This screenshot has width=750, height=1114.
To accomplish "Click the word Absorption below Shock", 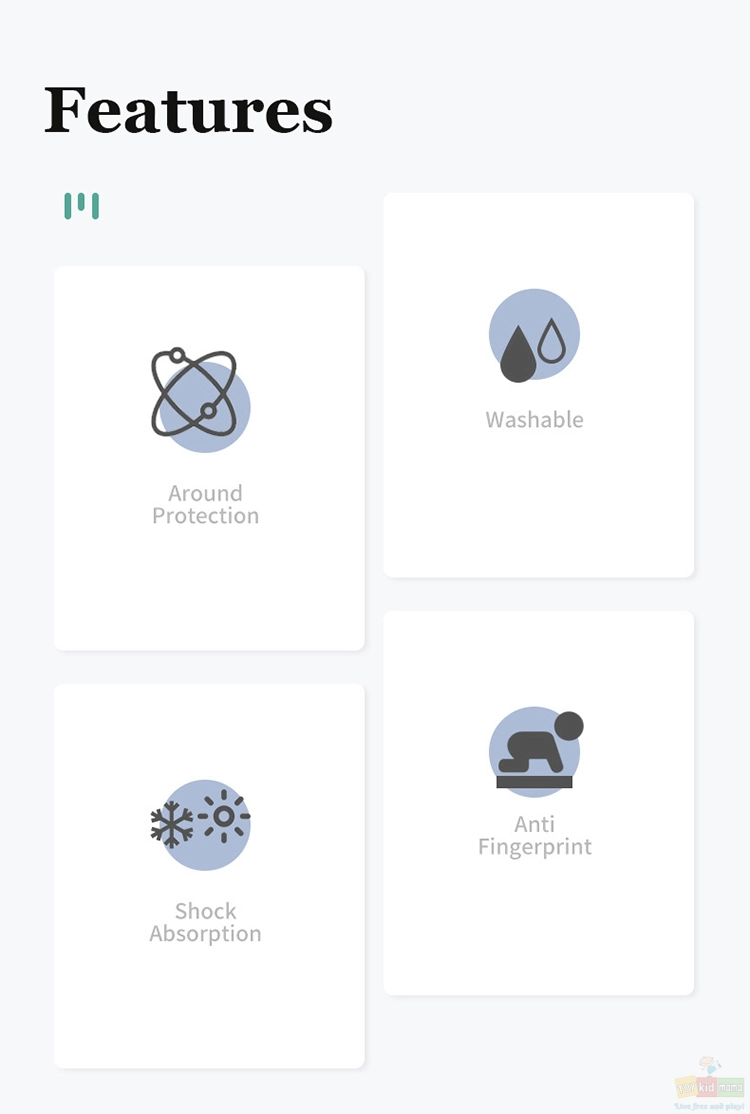I will [x=205, y=934].
